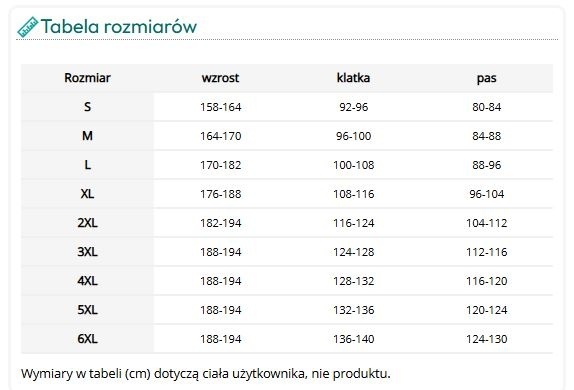
Task: Click the 5XL size row label
Action: (87, 310)
